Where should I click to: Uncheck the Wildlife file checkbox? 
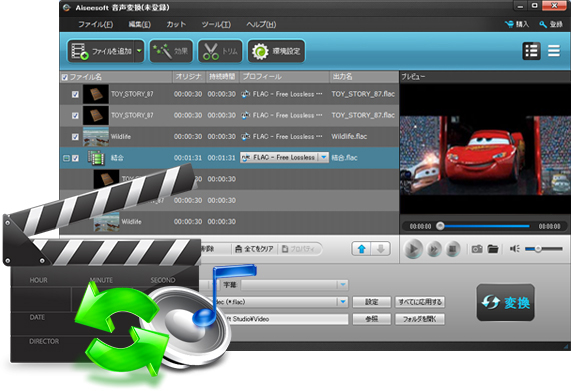(75, 137)
